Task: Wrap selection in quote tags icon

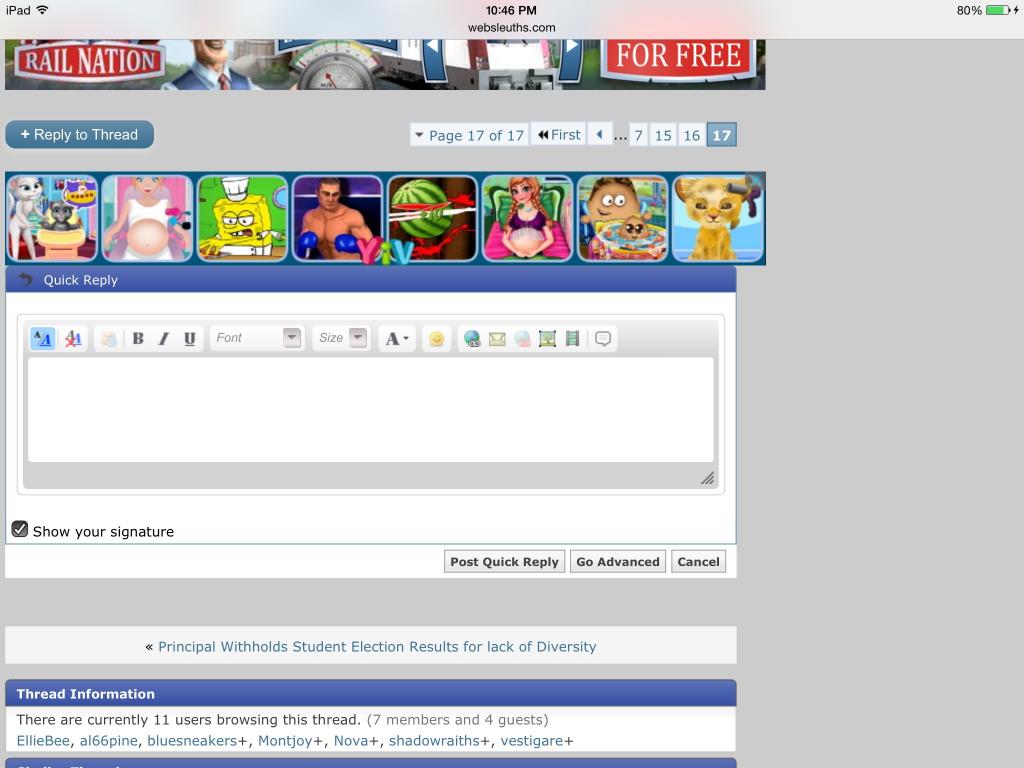Action: [x=603, y=339]
